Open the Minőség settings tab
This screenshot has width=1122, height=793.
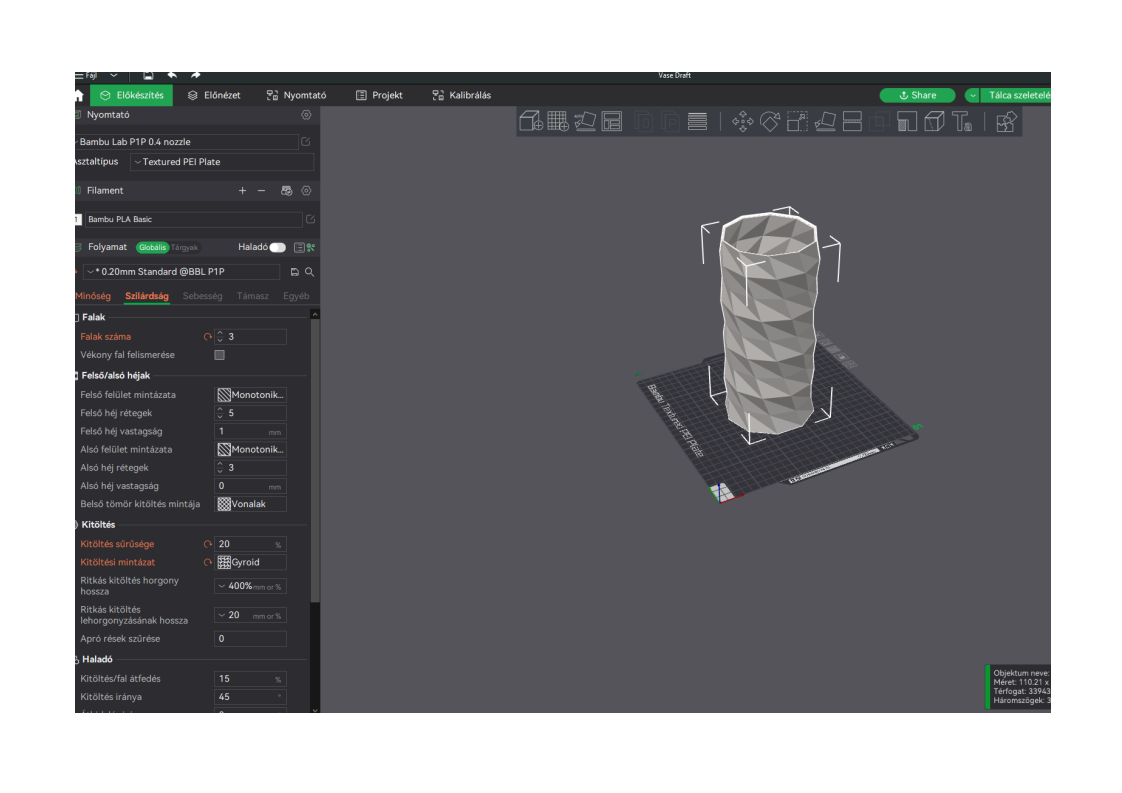93,296
